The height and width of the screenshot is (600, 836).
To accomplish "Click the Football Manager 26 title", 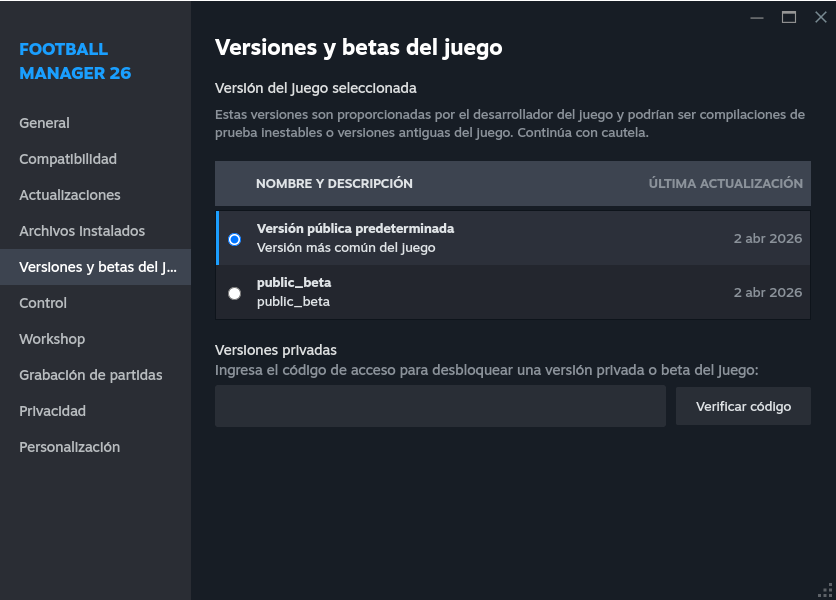I will (75, 61).
